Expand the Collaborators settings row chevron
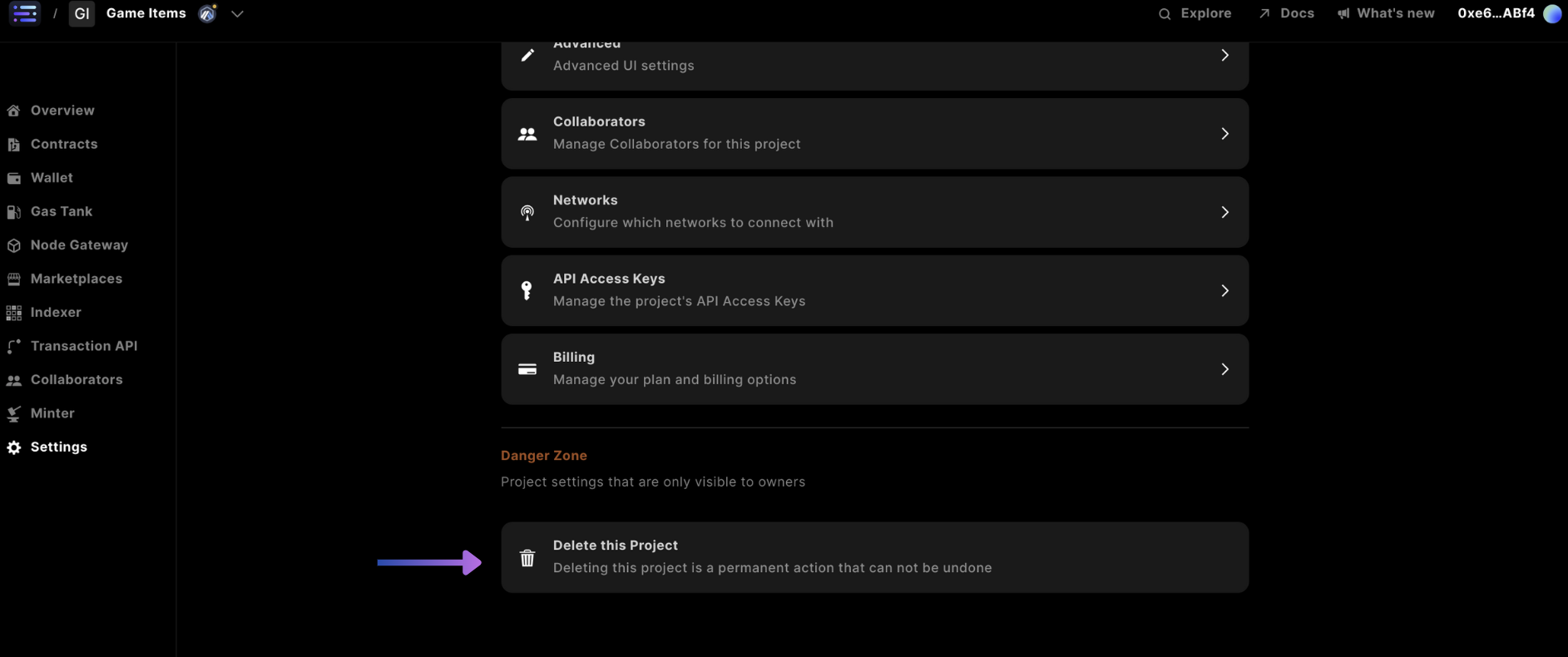Viewport: 1568px width, 657px height. coord(1224,134)
